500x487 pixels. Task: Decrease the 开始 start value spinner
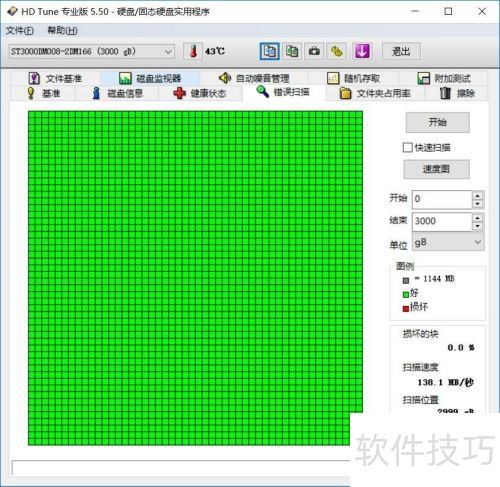coord(478,204)
